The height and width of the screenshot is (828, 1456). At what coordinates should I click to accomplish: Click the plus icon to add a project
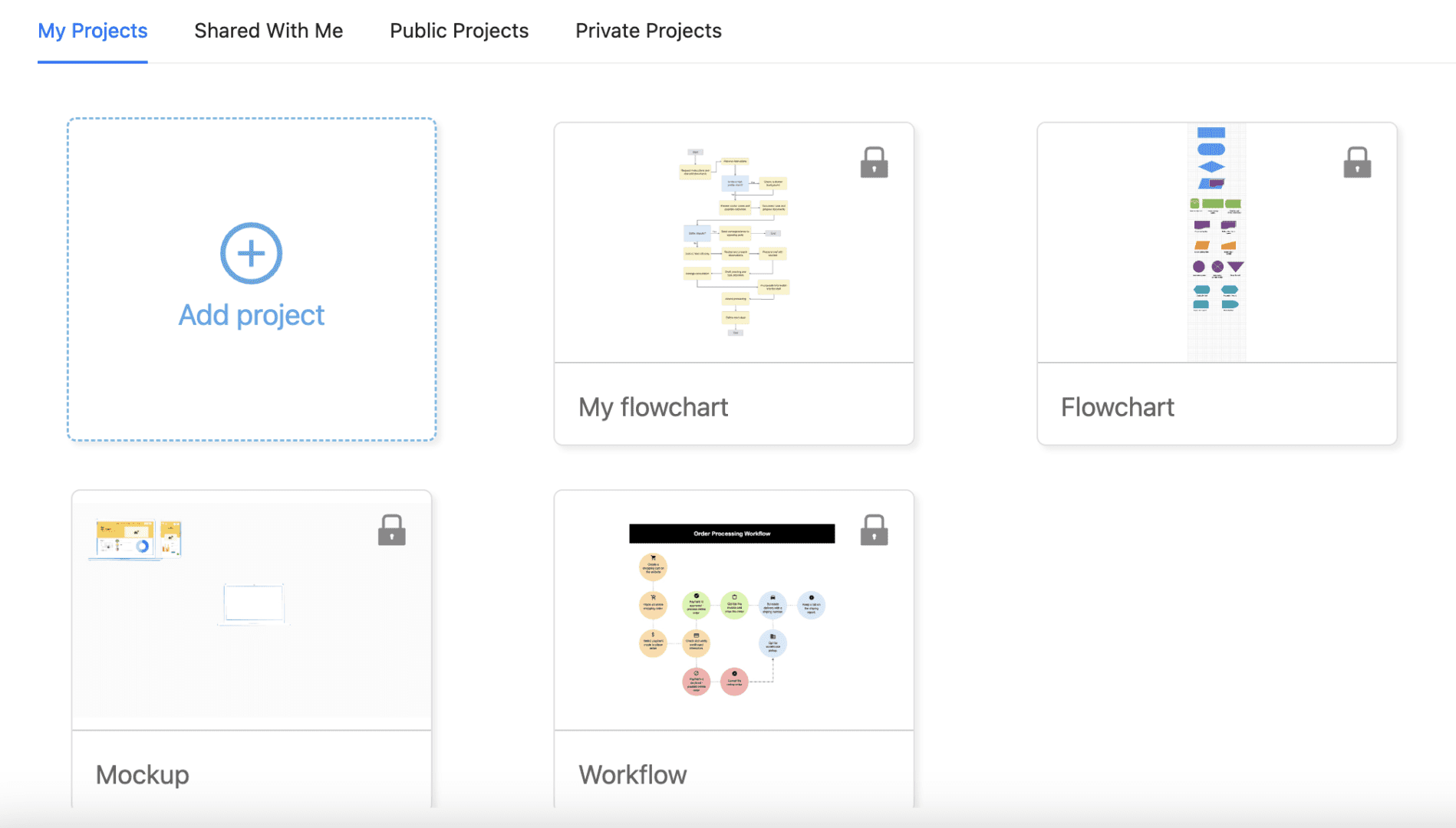click(252, 252)
